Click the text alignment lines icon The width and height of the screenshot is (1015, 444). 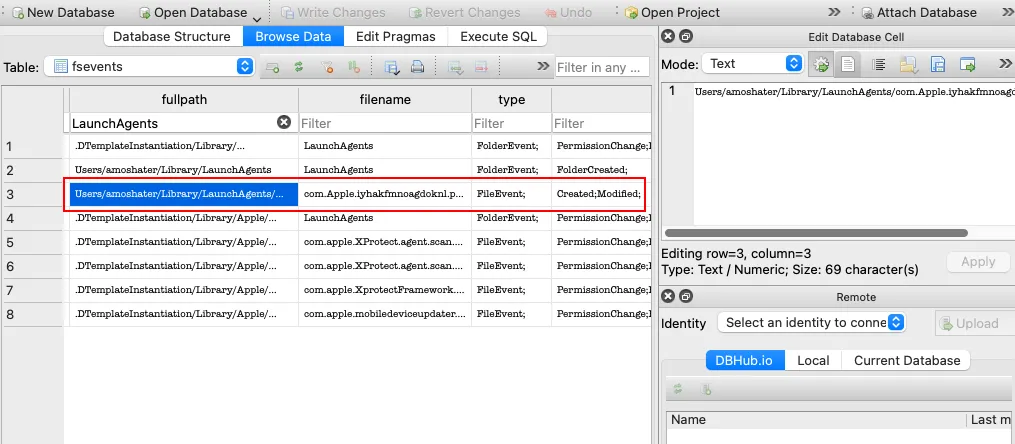(x=879, y=64)
